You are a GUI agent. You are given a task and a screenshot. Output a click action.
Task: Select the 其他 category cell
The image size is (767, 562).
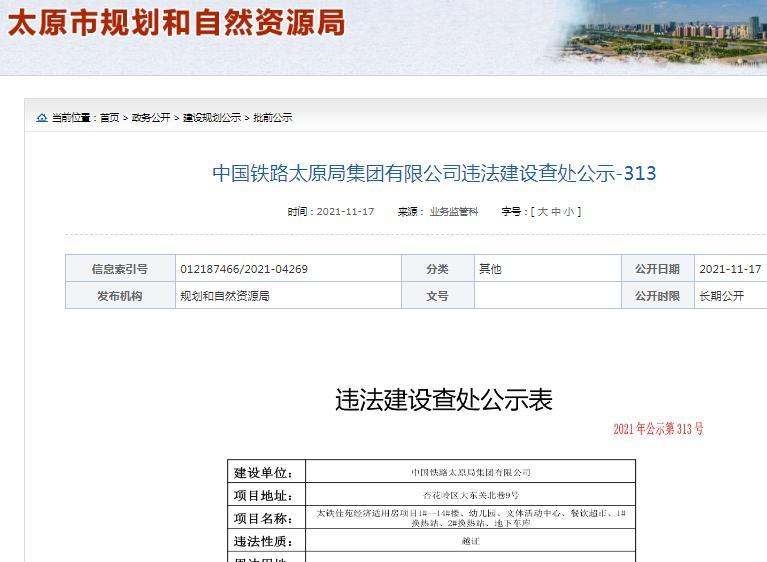(548, 269)
